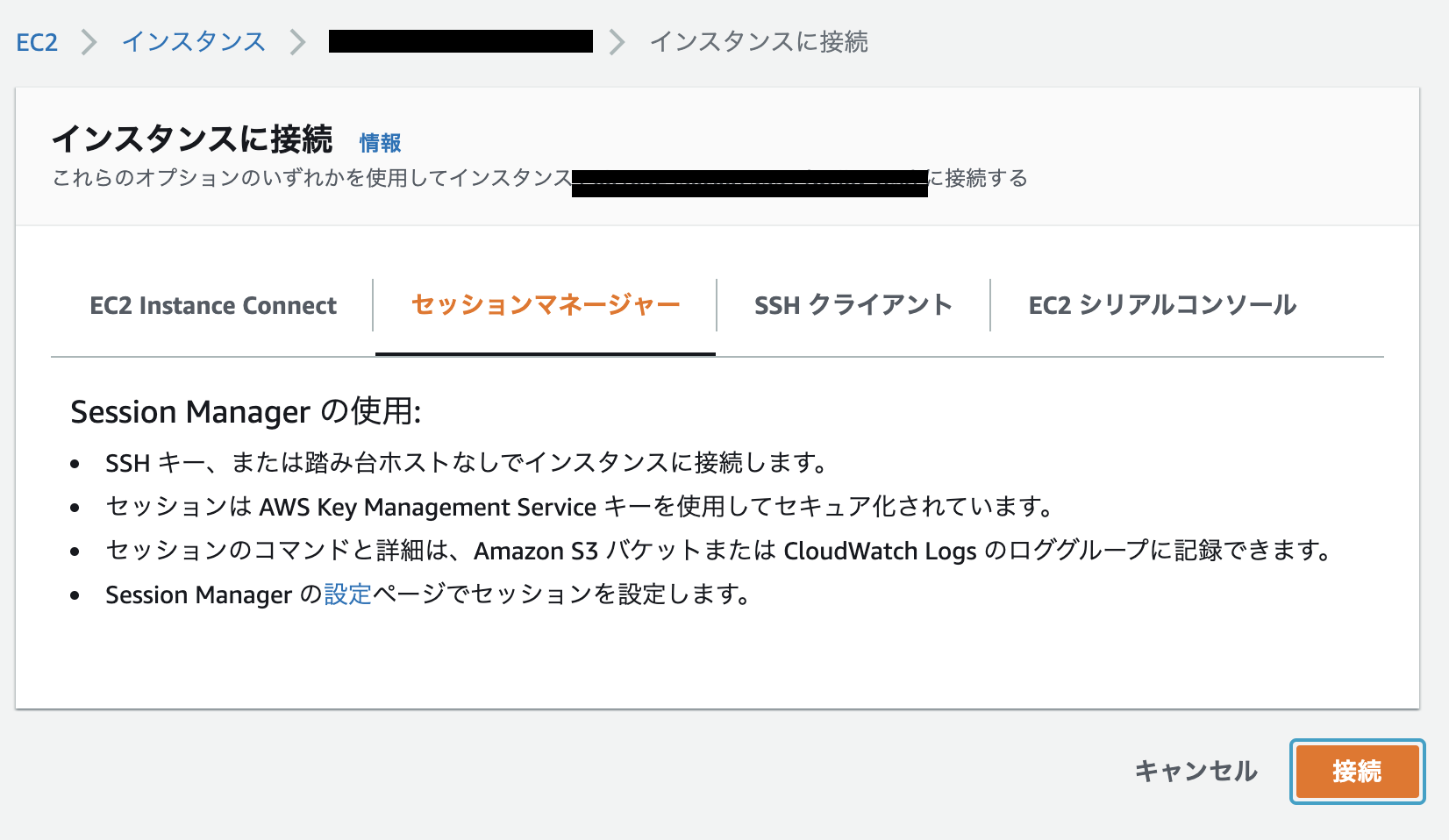Viewport: 1449px width, 840px height.
Task: Click the chevron after インスタンス breadcrumb
Action: [x=301, y=41]
